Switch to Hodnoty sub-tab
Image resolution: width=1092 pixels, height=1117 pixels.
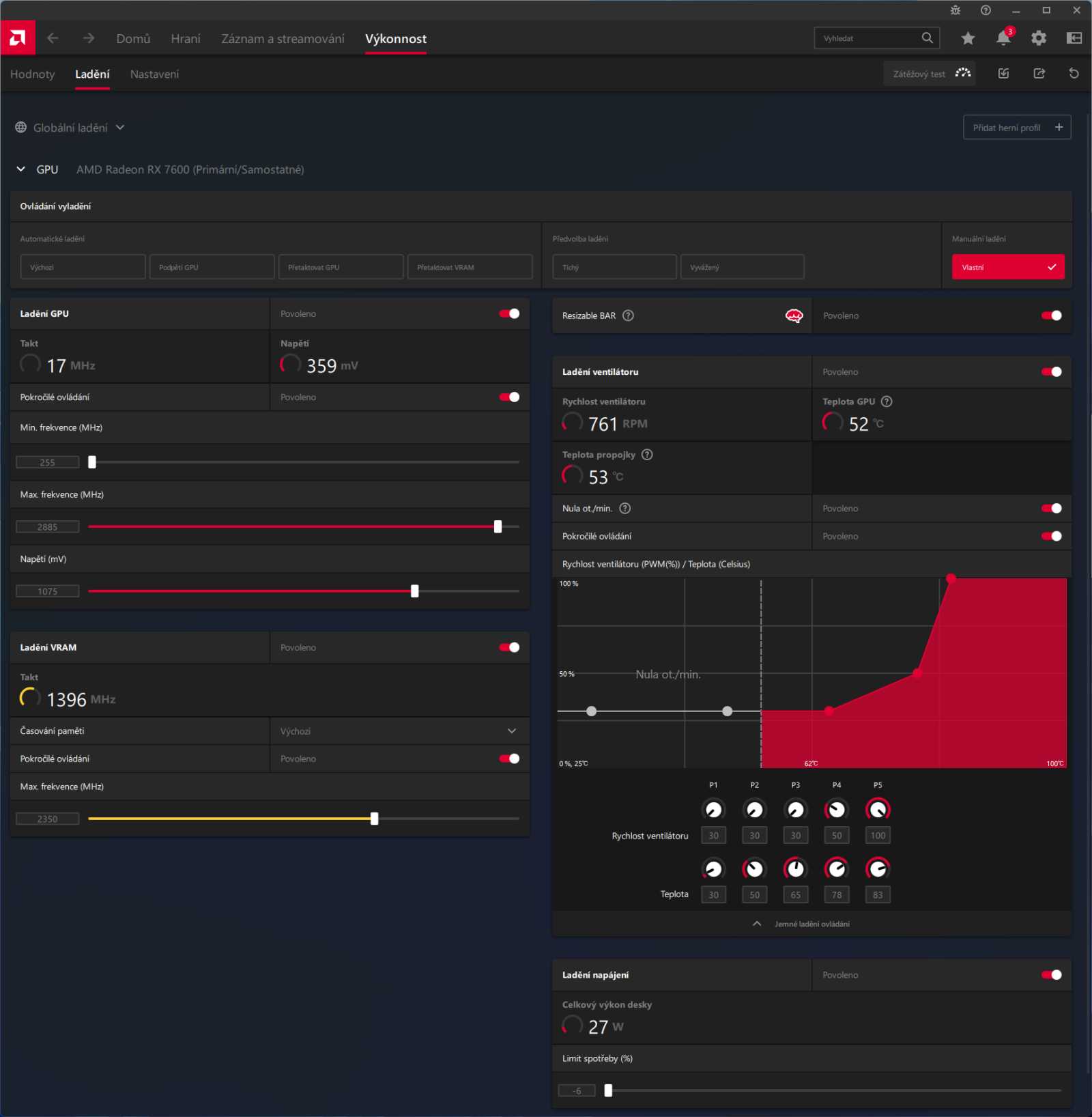(x=33, y=74)
